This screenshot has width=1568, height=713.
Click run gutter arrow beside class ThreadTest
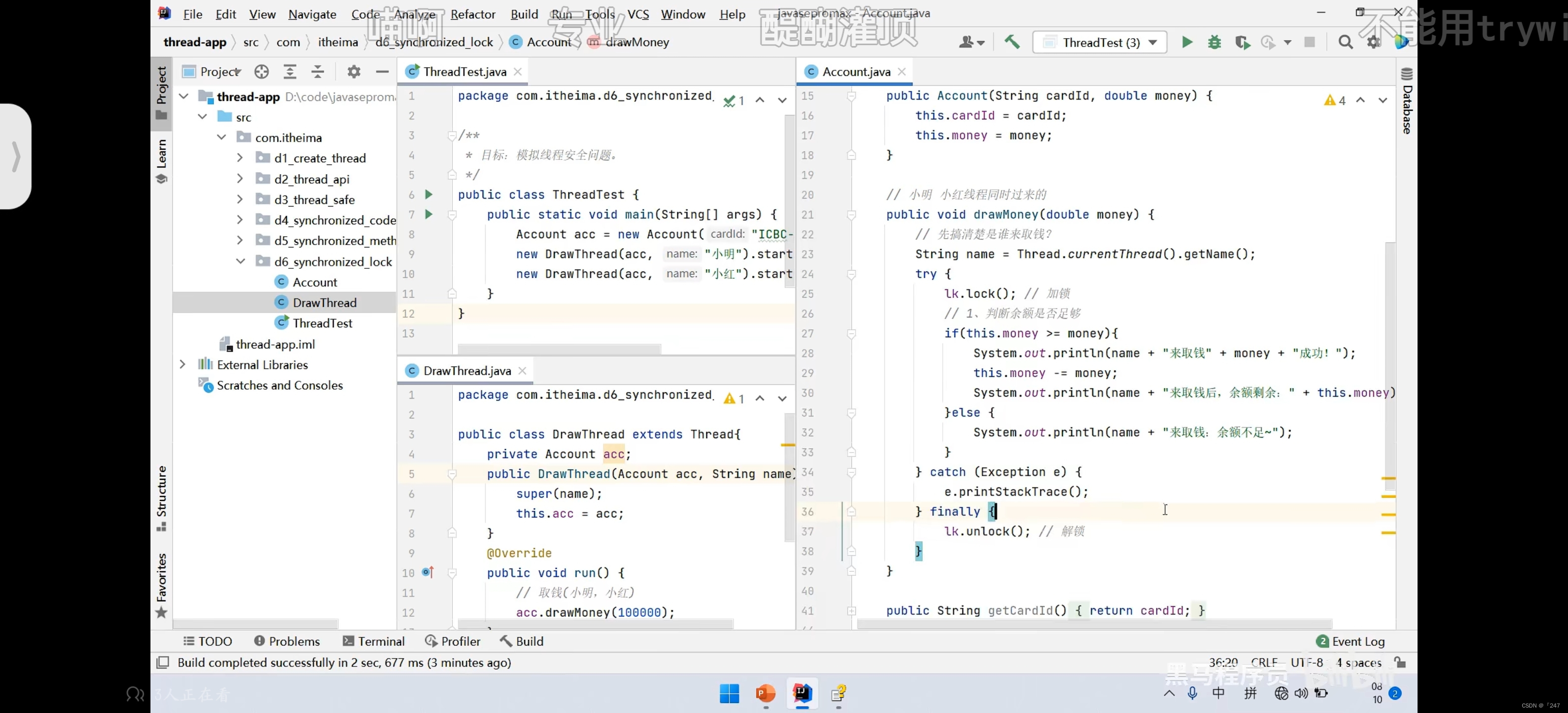429,194
